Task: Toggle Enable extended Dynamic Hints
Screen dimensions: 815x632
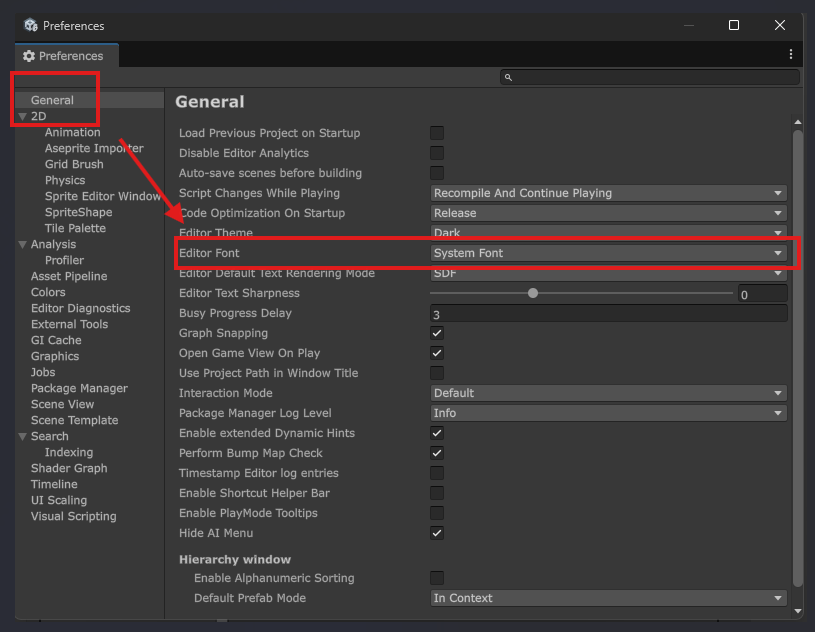Action: pyautogui.click(x=437, y=433)
